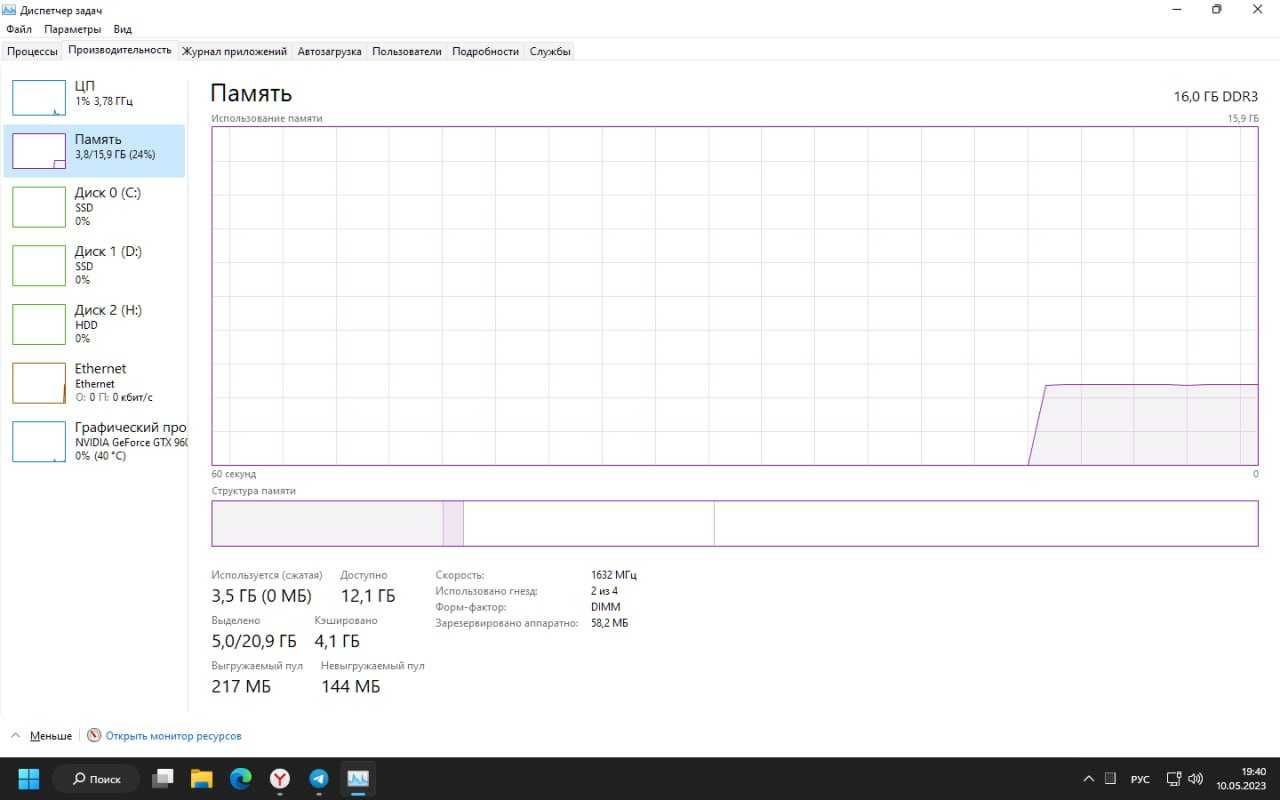Switch to the Производительность tab
Viewport: 1280px width, 800px height.
pos(120,50)
